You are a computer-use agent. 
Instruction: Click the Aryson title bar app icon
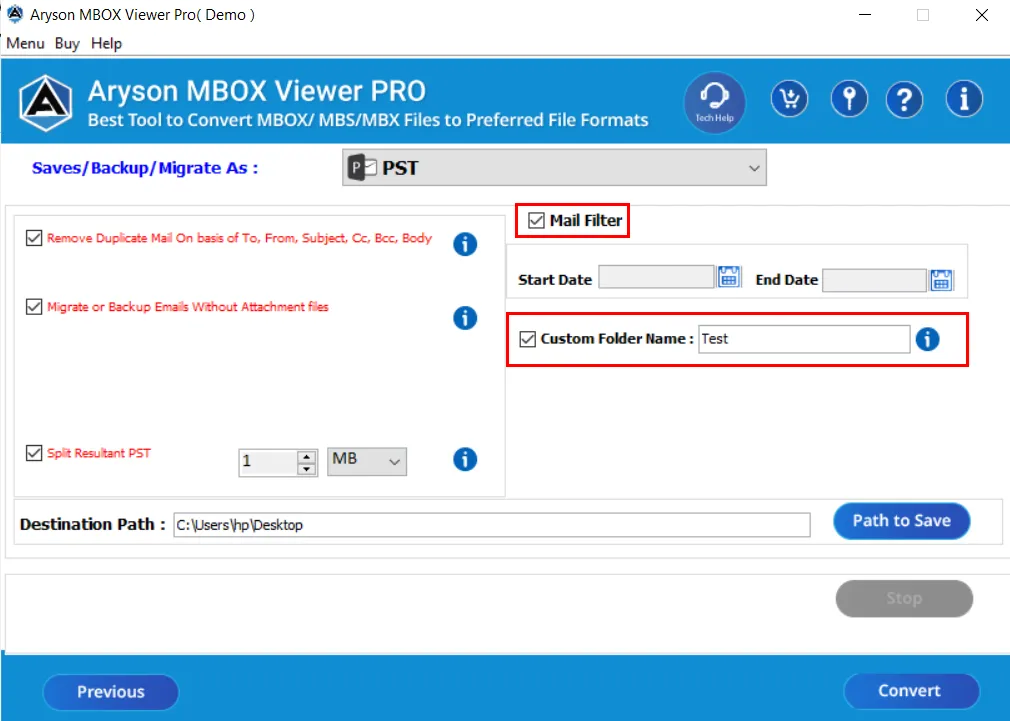tap(15, 14)
